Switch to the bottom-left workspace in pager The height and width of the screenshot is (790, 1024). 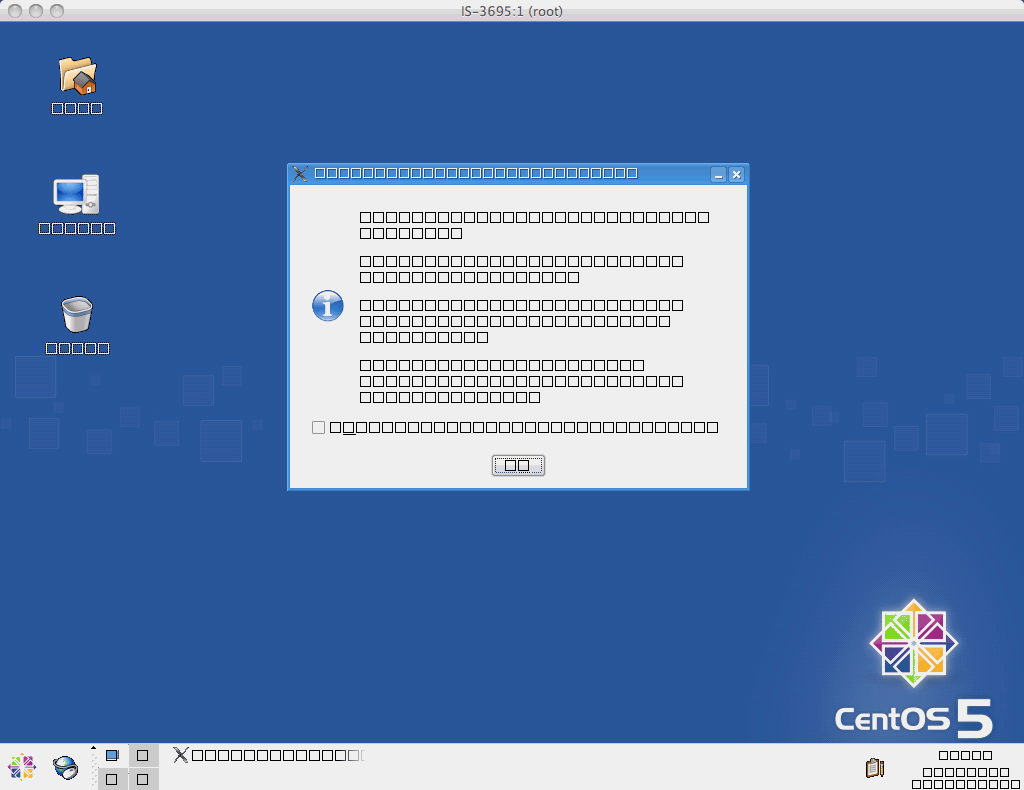(112, 779)
